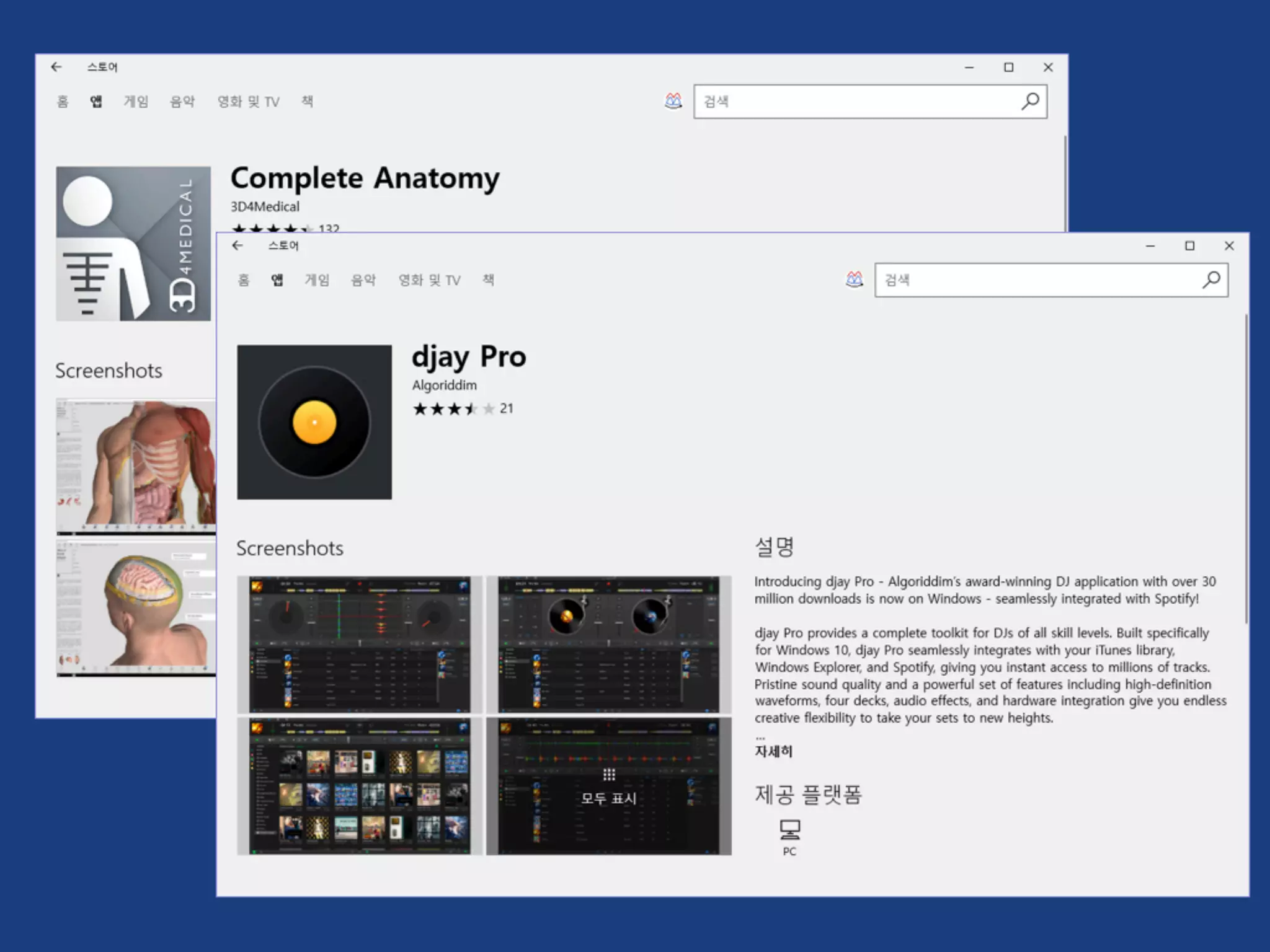
Task: Click the djay Pro vinyl app icon
Action: tap(314, 422)
